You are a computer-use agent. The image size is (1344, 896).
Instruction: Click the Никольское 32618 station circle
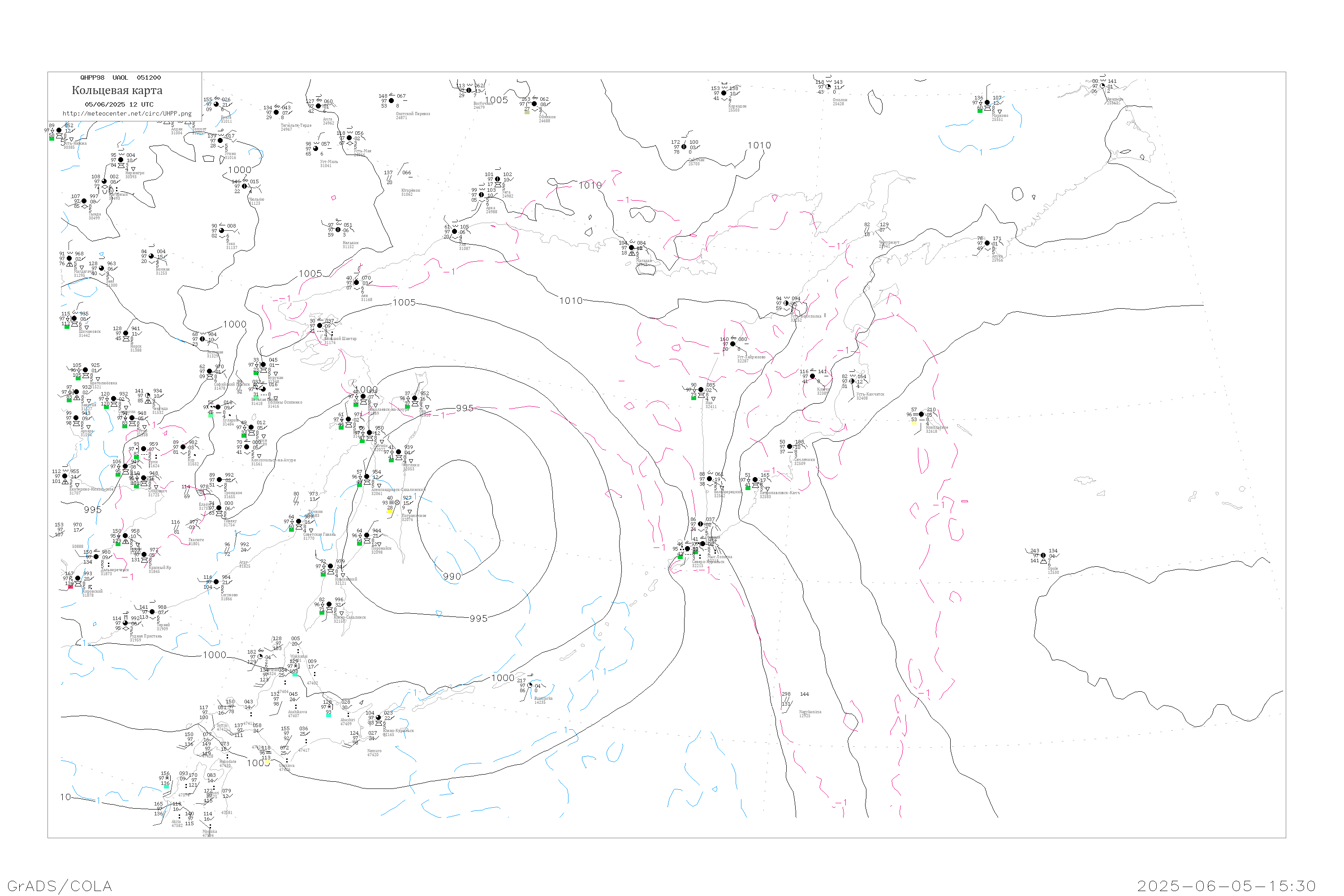point(921,414)
